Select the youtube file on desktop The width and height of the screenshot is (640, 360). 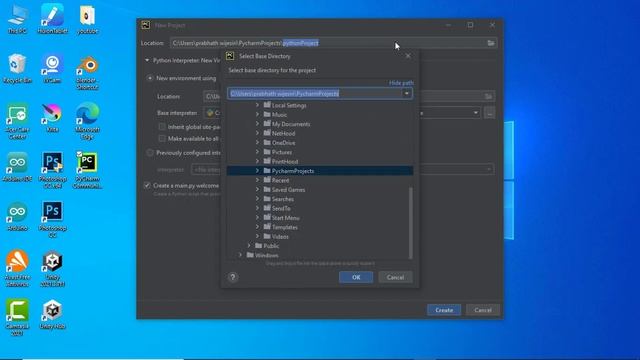(x=87, y=19)
